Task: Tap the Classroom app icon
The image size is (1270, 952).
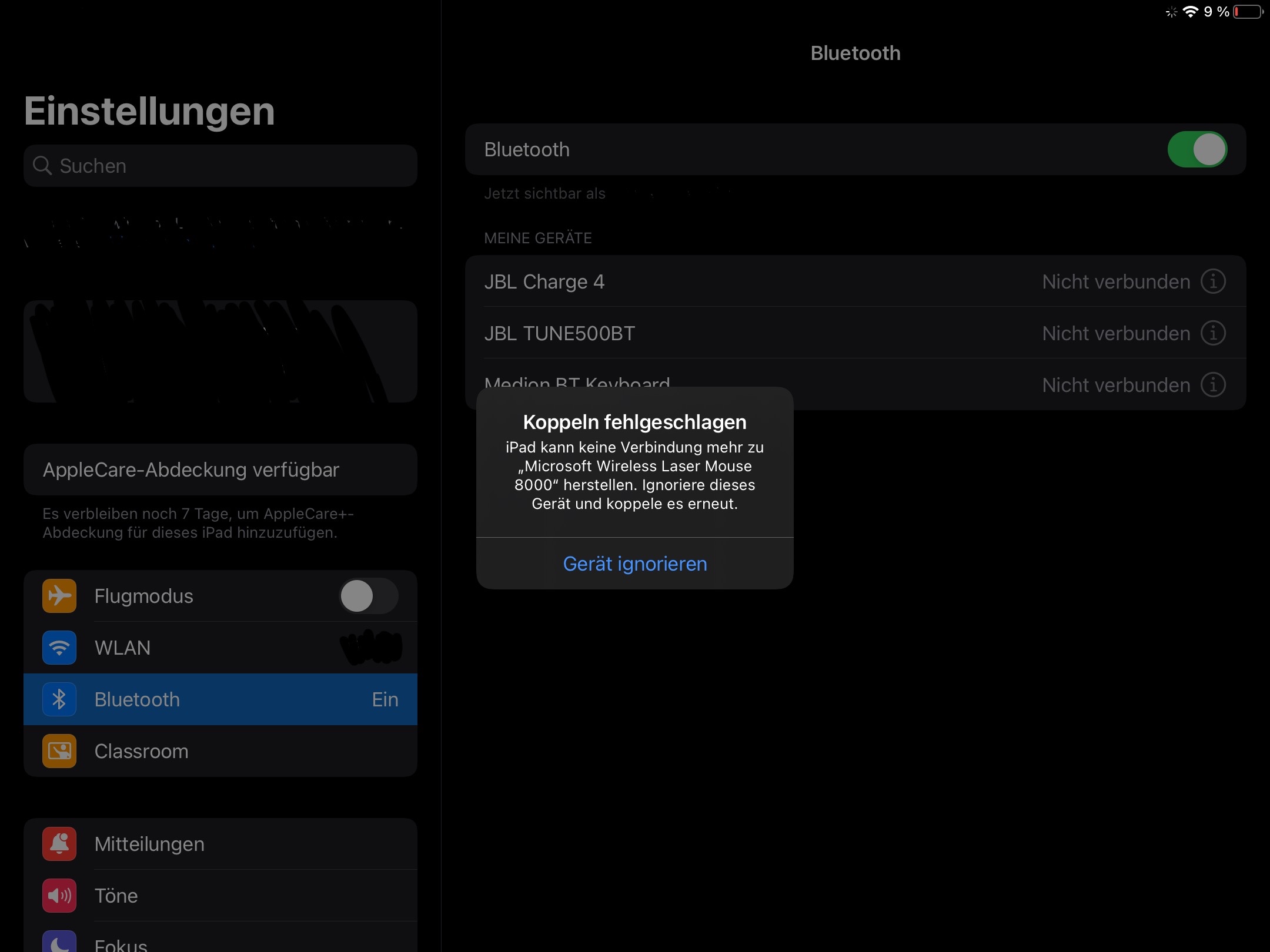Action: point(59,751)
